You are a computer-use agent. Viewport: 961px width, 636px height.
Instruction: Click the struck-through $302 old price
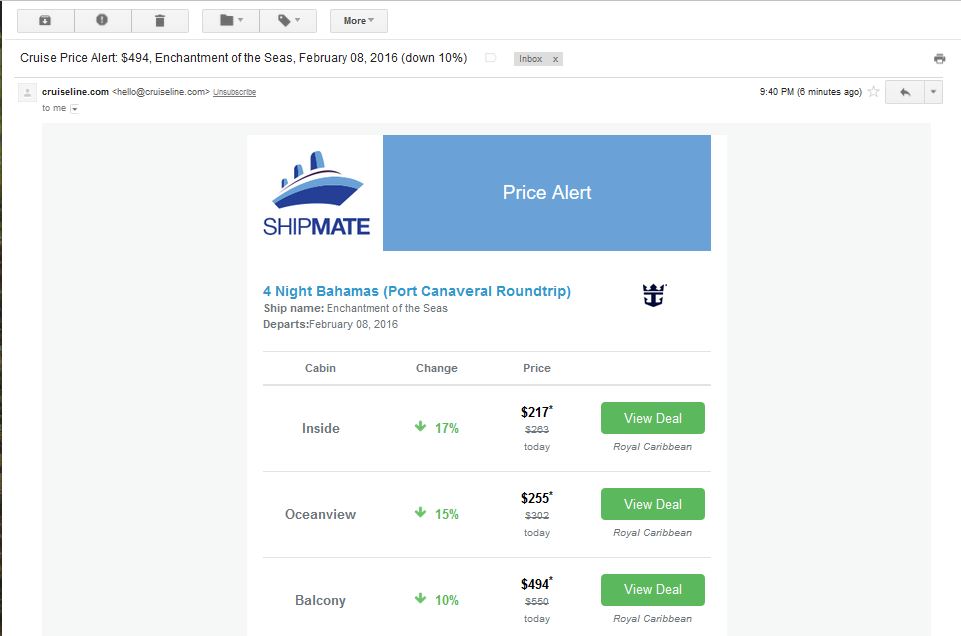[537, 515]
